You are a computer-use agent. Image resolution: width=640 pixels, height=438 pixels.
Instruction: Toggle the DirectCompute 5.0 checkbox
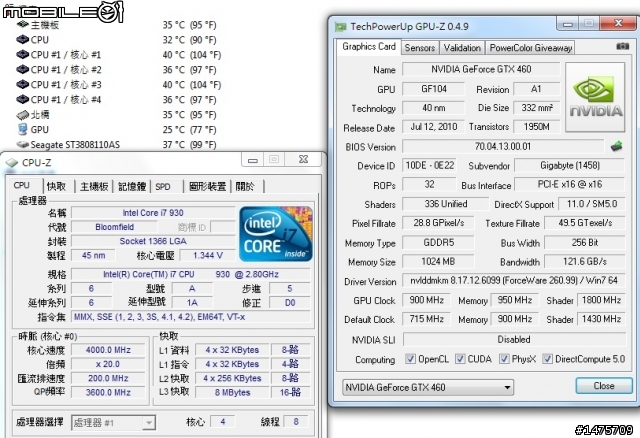point(547,359)
